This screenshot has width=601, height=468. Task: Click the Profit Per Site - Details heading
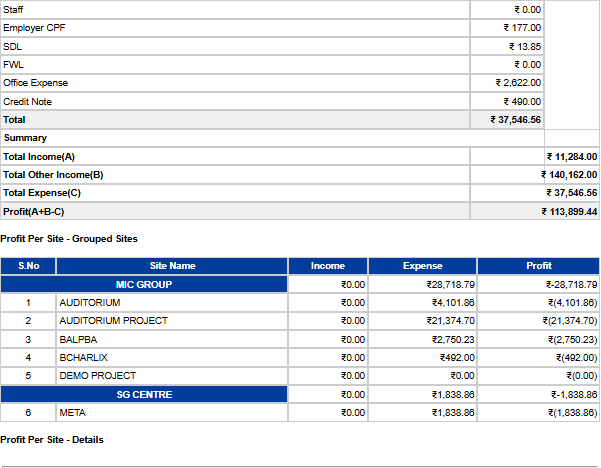pyautogui.click(x=52, y=440)
